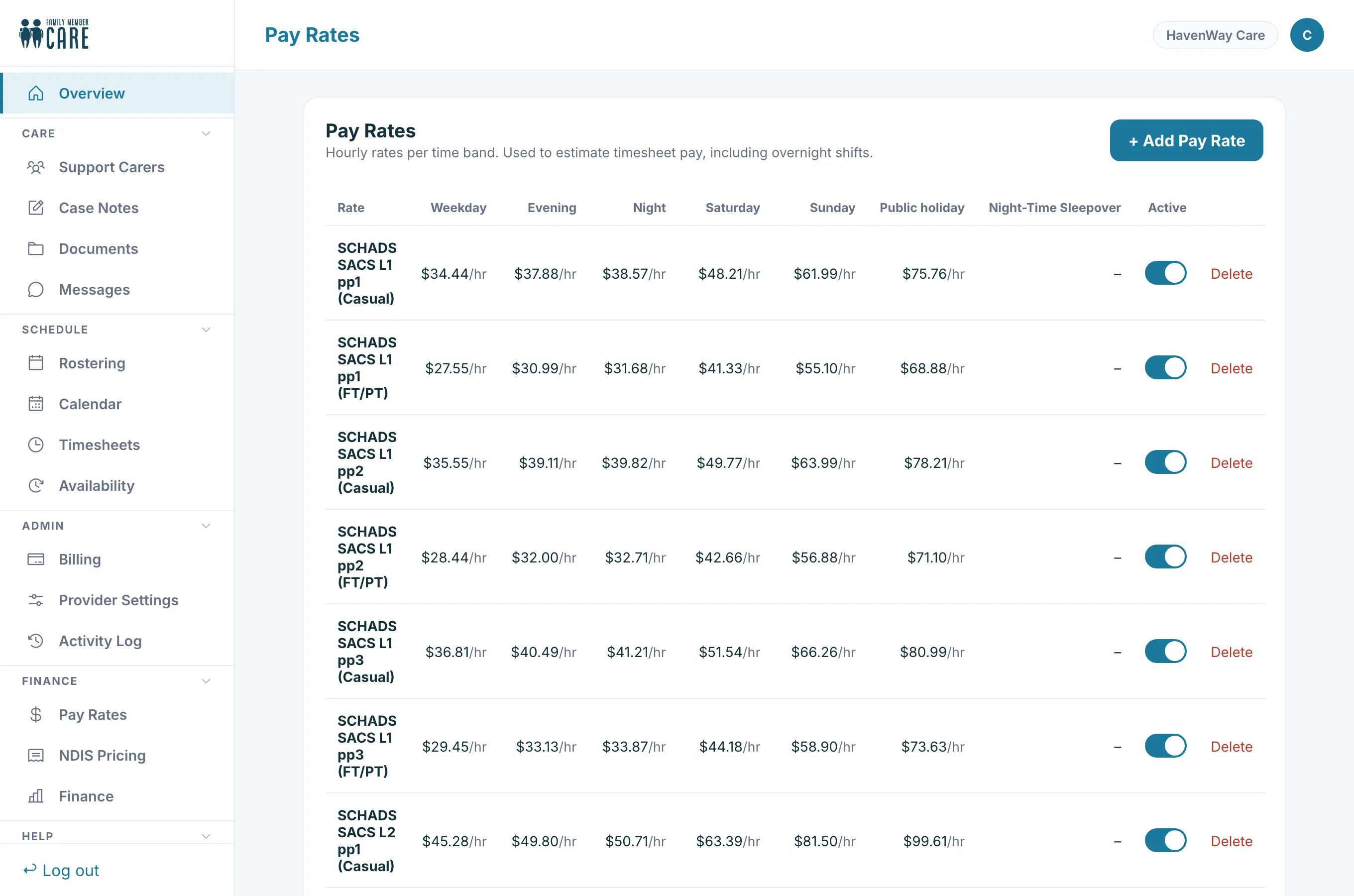Screen dimensions: 1354x896
Task: Click Log out
Action: click(x=61, y=870)
